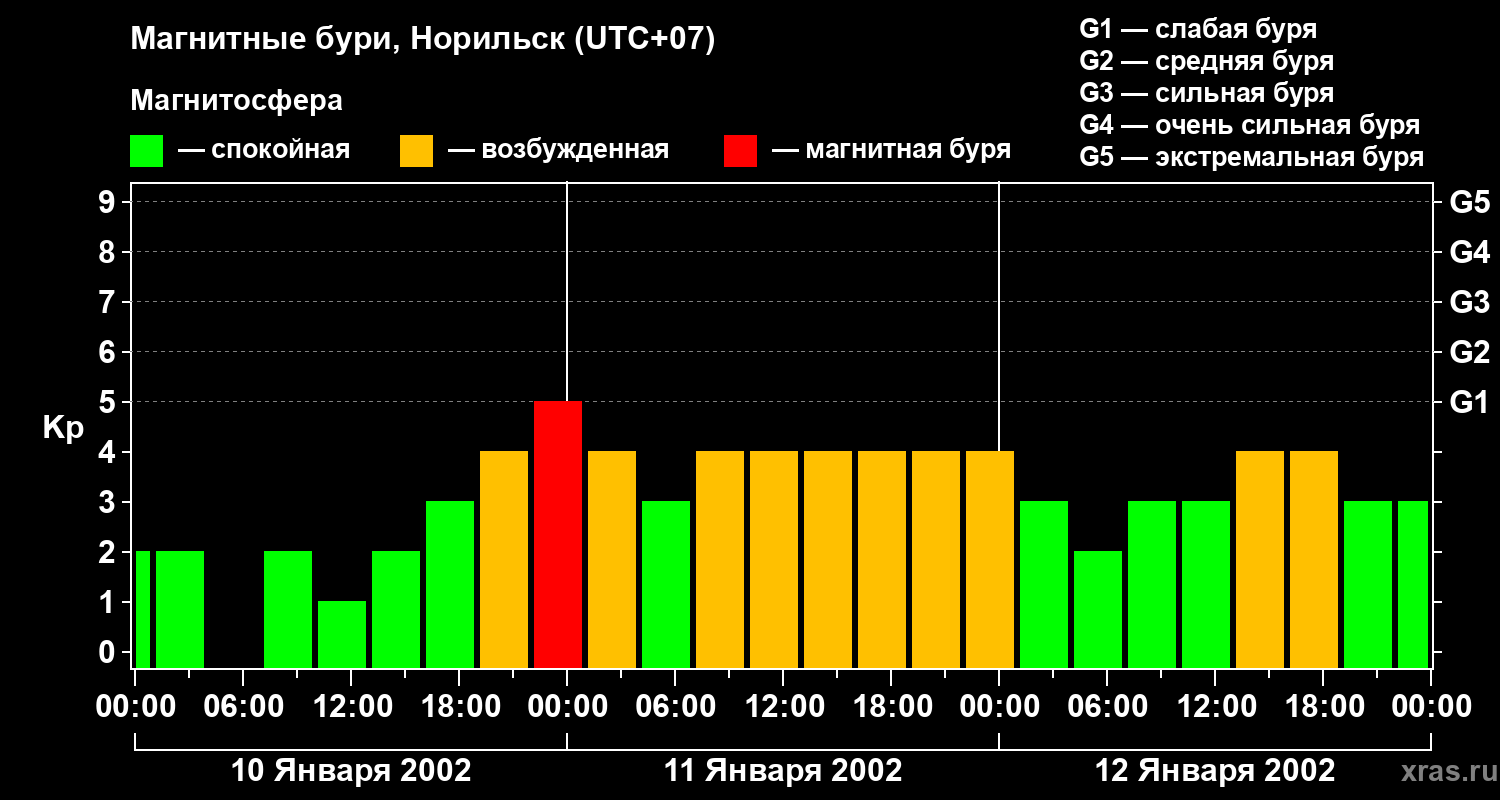This screenshot has height=800, width=1500.
Task: Click the G1 label on the right axis
Action: coord(1469,402)
